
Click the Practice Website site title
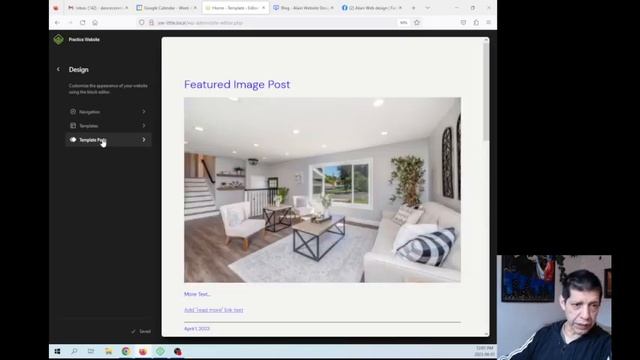(x=84, y=40)
